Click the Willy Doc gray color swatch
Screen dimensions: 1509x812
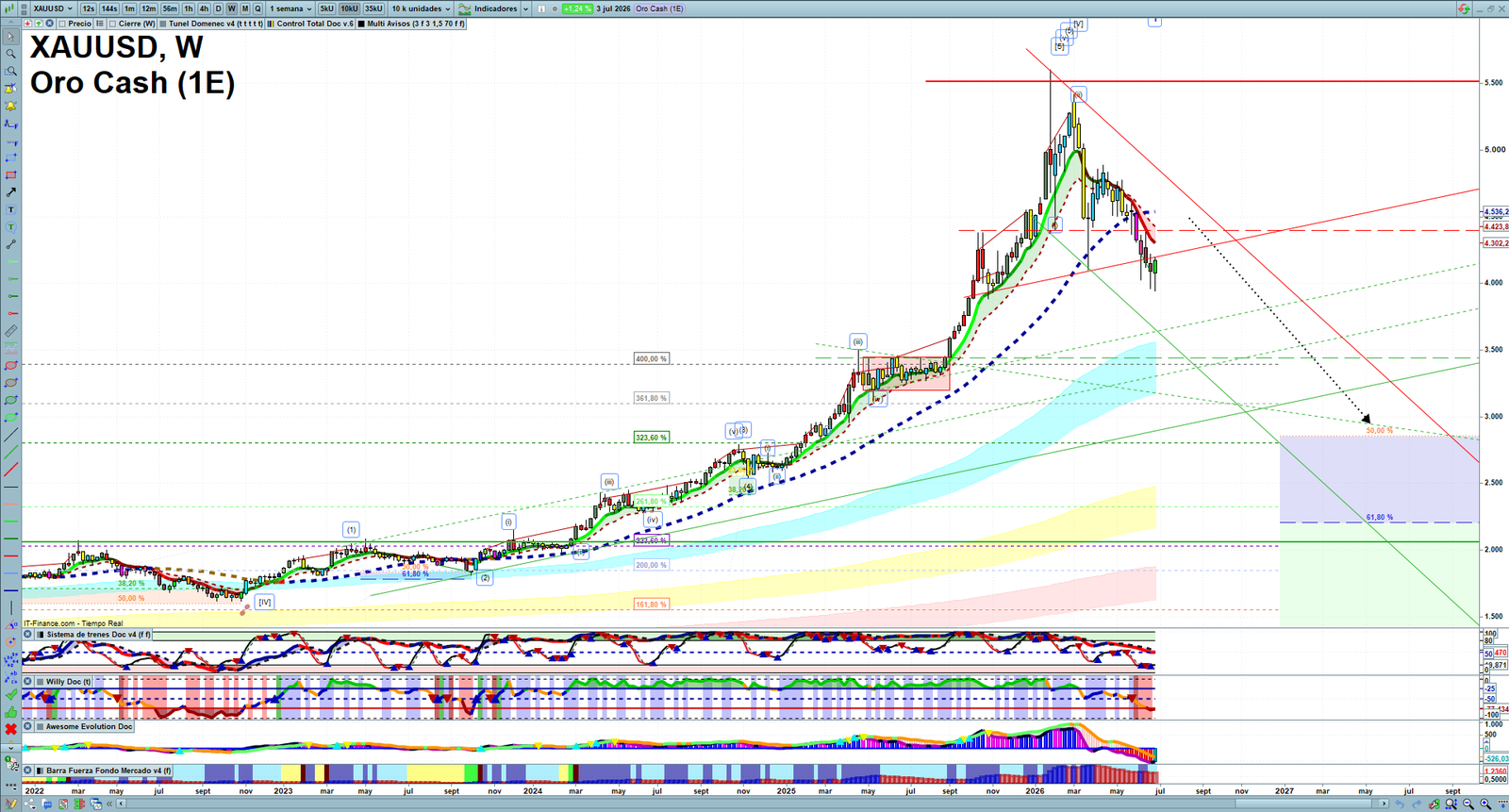tap(39, 681)
